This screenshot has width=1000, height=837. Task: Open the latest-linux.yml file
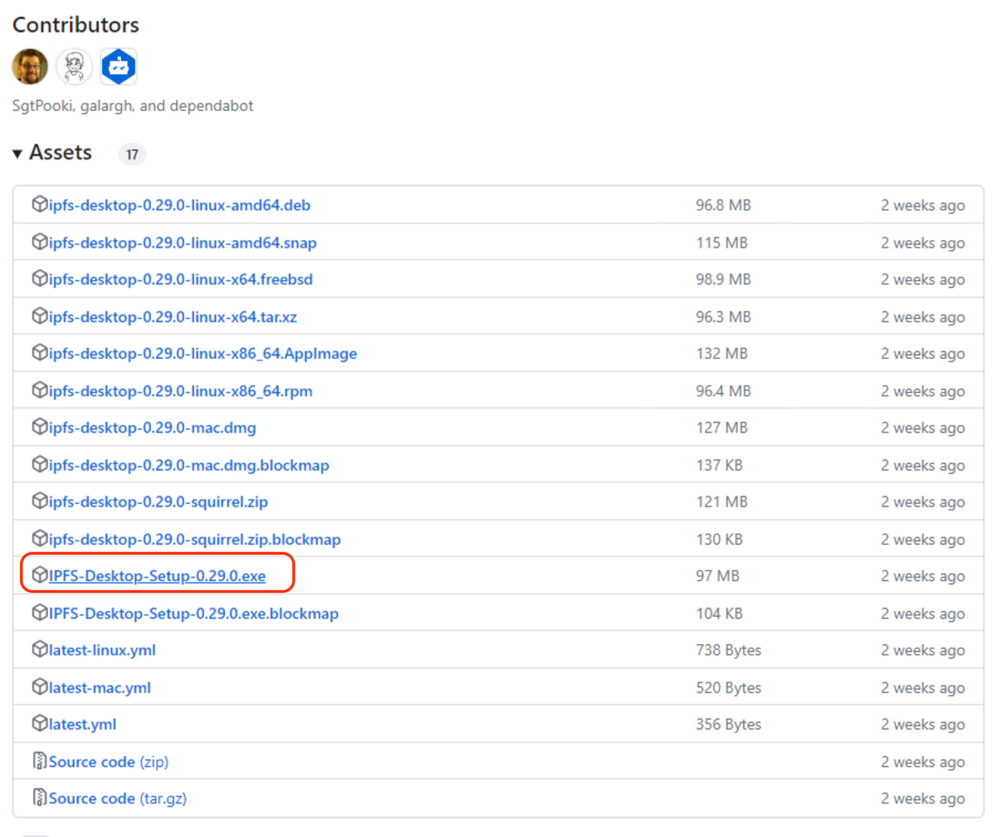click(x=102, y=650)
